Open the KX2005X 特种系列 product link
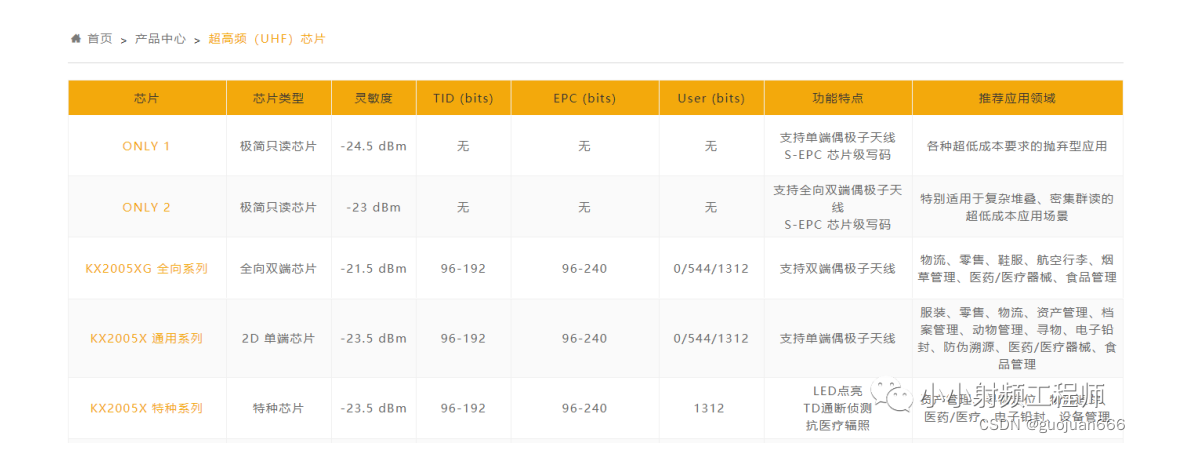 [x=146, y=408]
